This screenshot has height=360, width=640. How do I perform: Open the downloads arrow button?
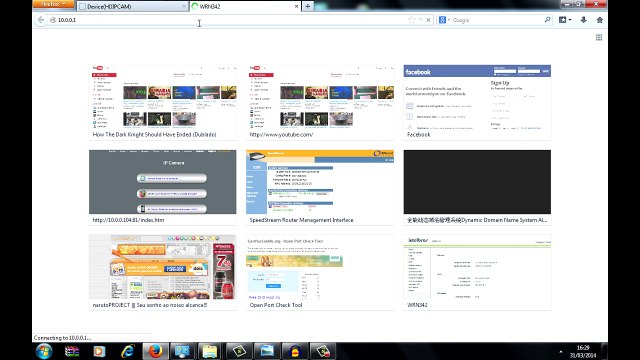point(584,20)
